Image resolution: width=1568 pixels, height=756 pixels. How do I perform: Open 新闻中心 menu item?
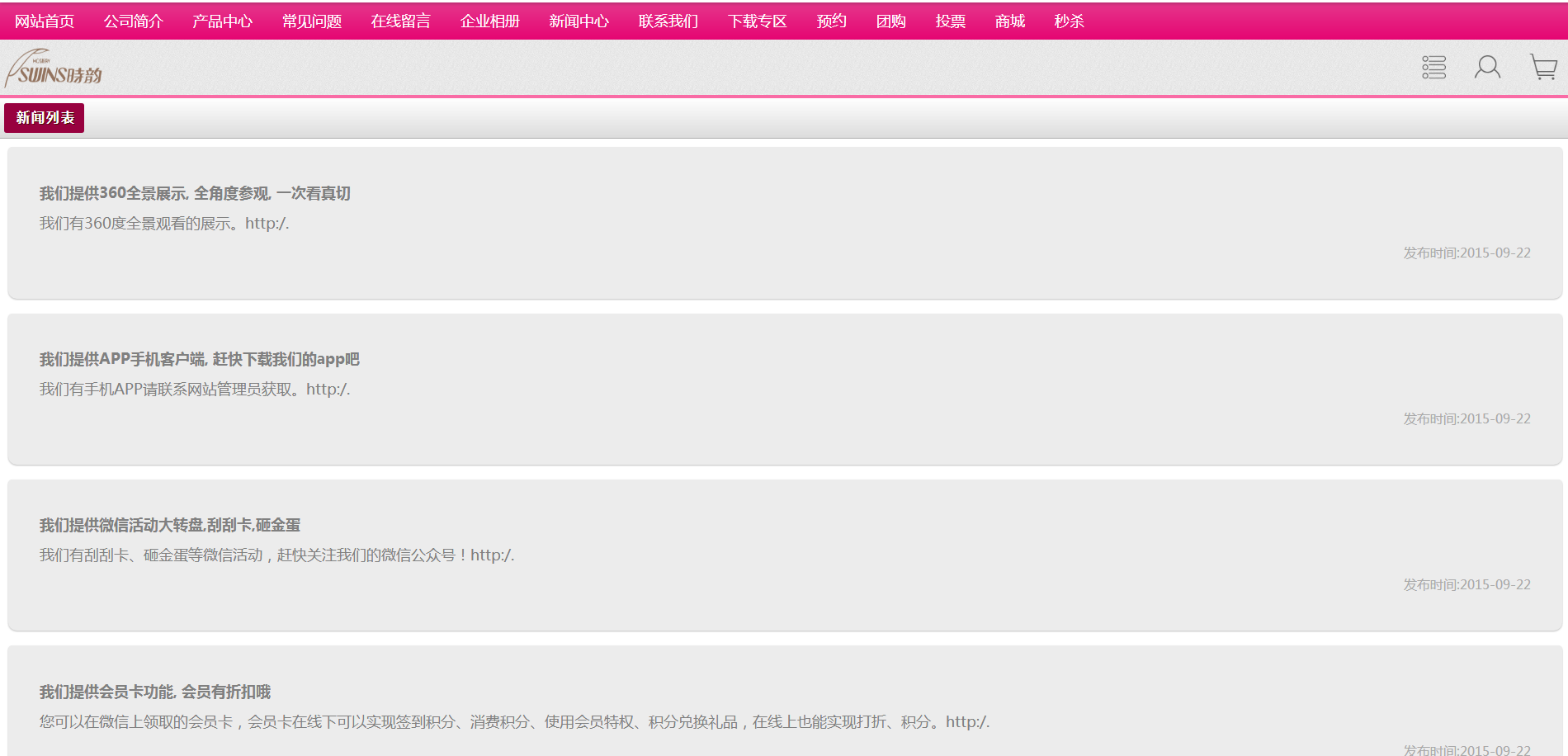coord(579,21)
